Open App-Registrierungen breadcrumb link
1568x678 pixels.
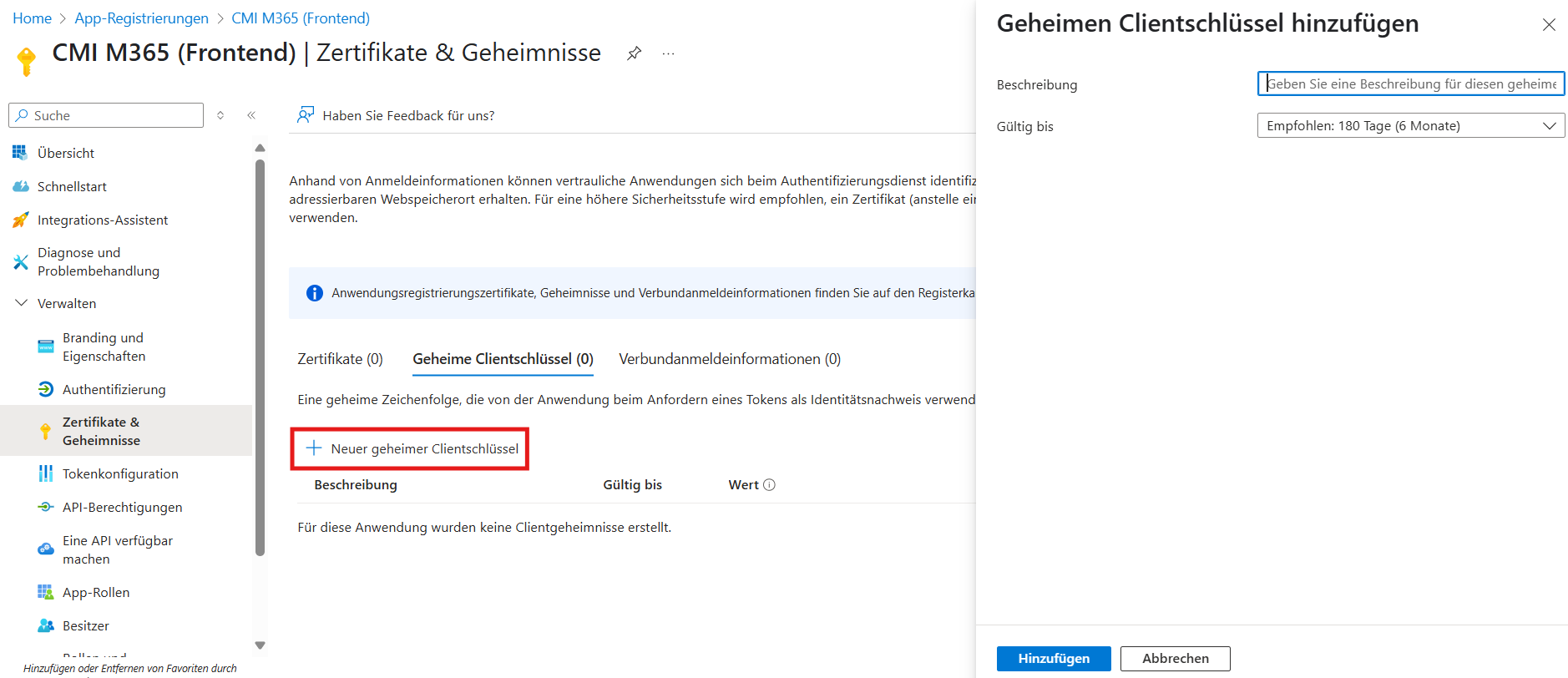(x=141, y=18)
